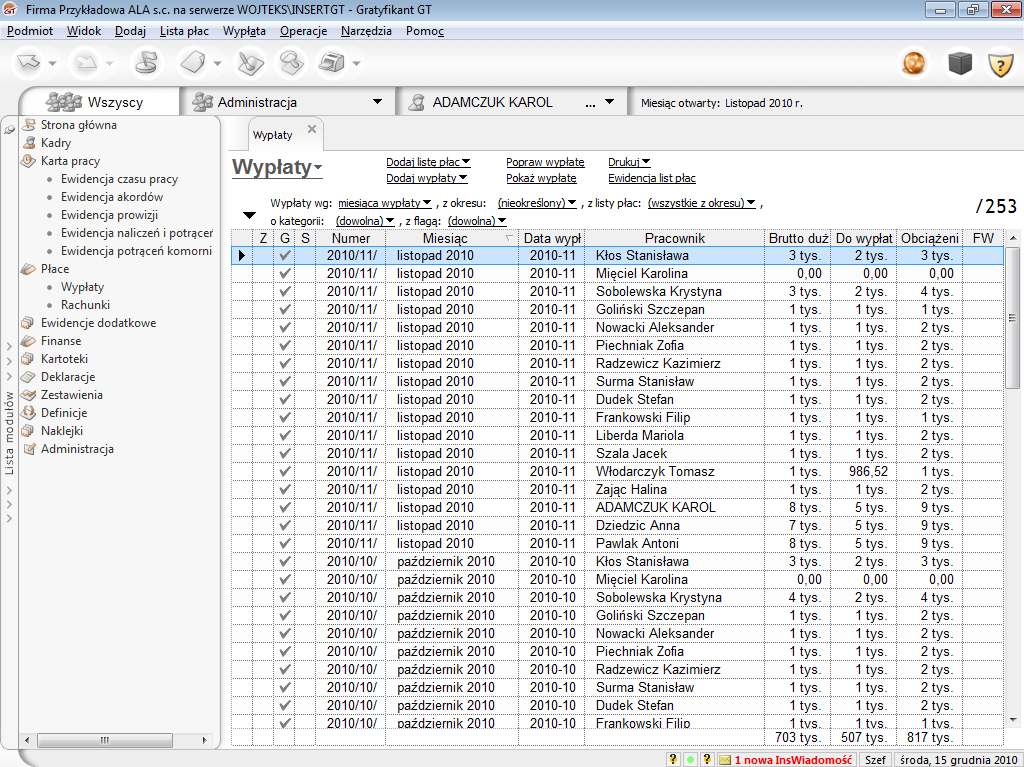
Task: Click the Definicje icon in module list
Action: click(x=29, y=413)
